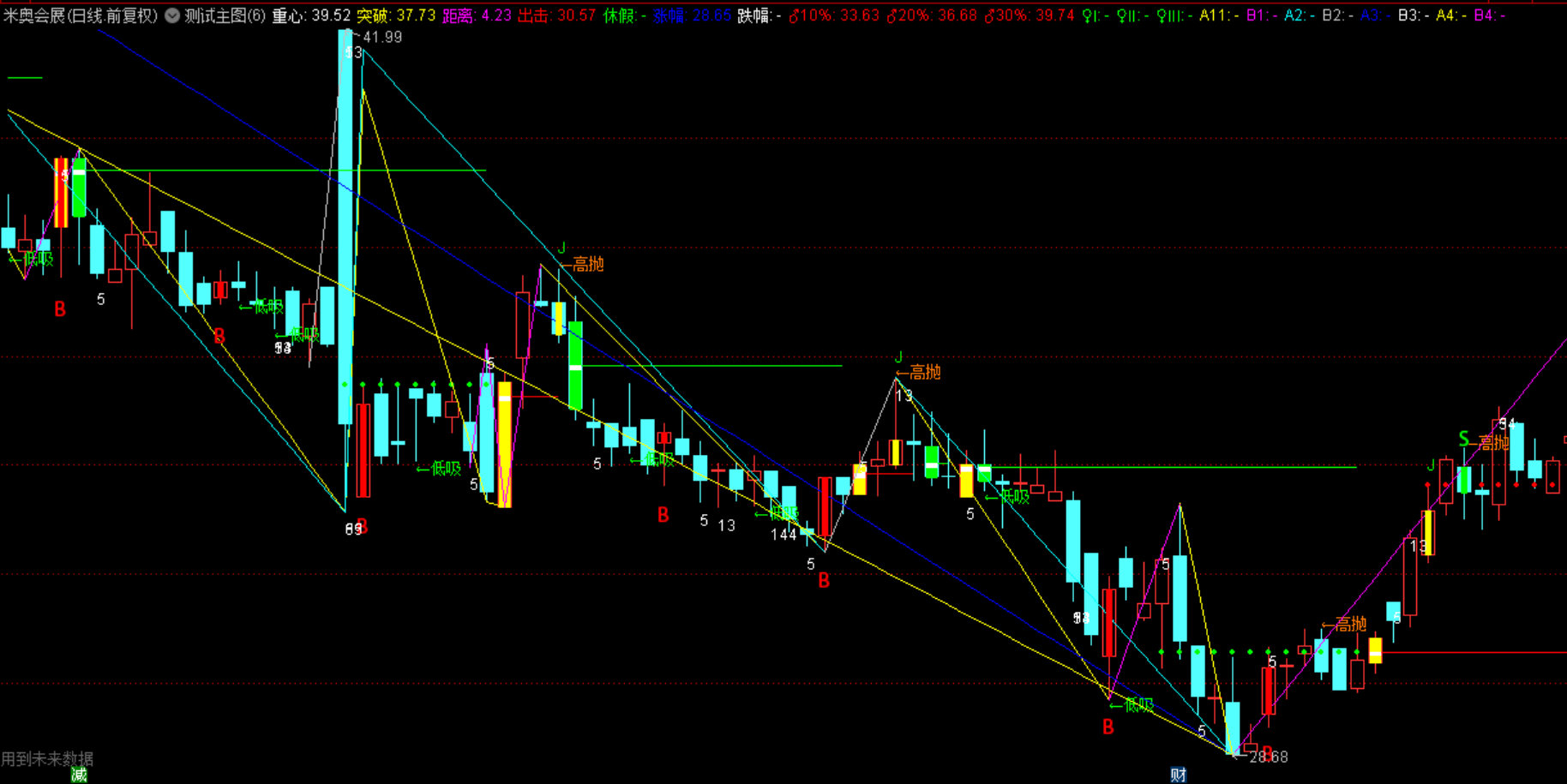Click the green ♀III indicator label
Image resolution: width=1567 pixels, height=784 pixels.
coord(1174,15)
